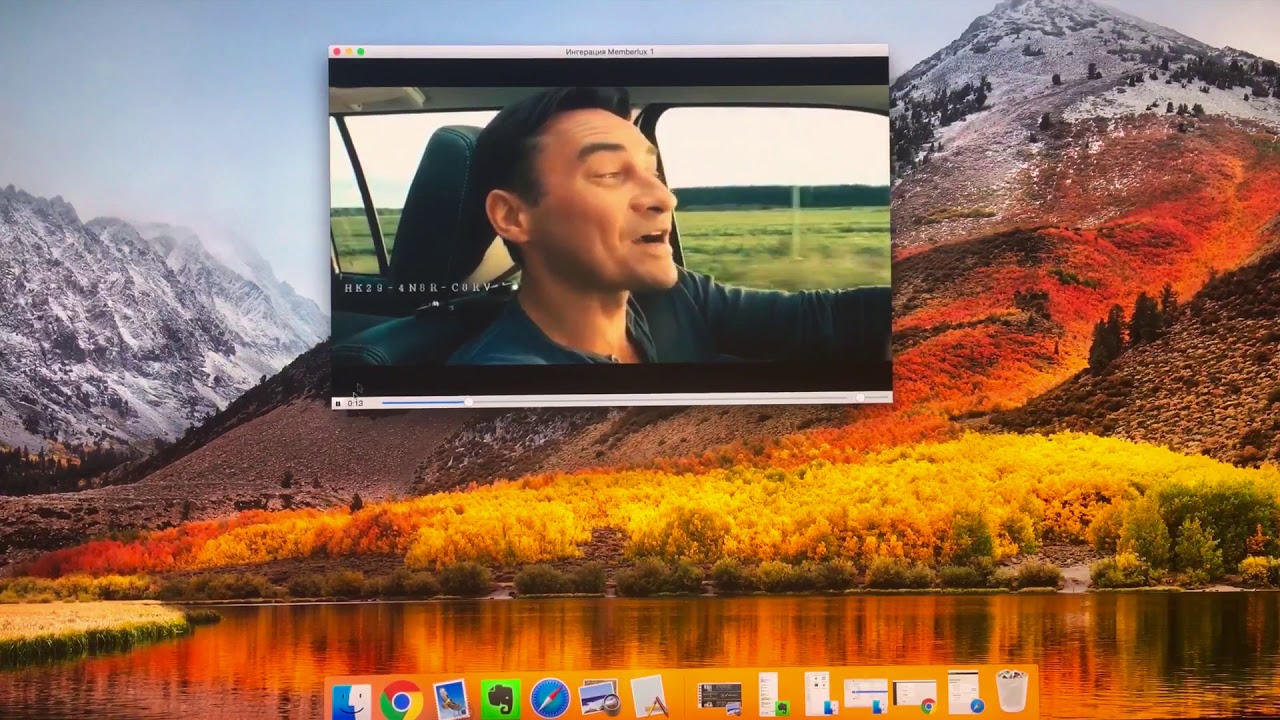Open the paper-and-pencil app icon in the Dock
This screenshot has height=720, width=1280.
649,696
